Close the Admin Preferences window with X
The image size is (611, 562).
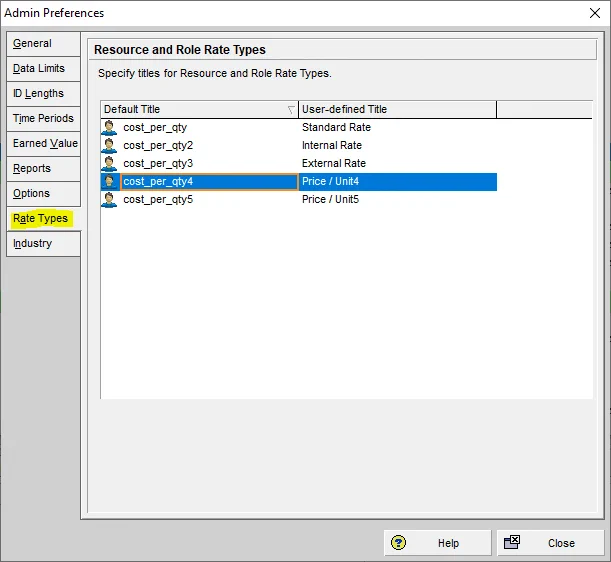[x=595, y=13]
